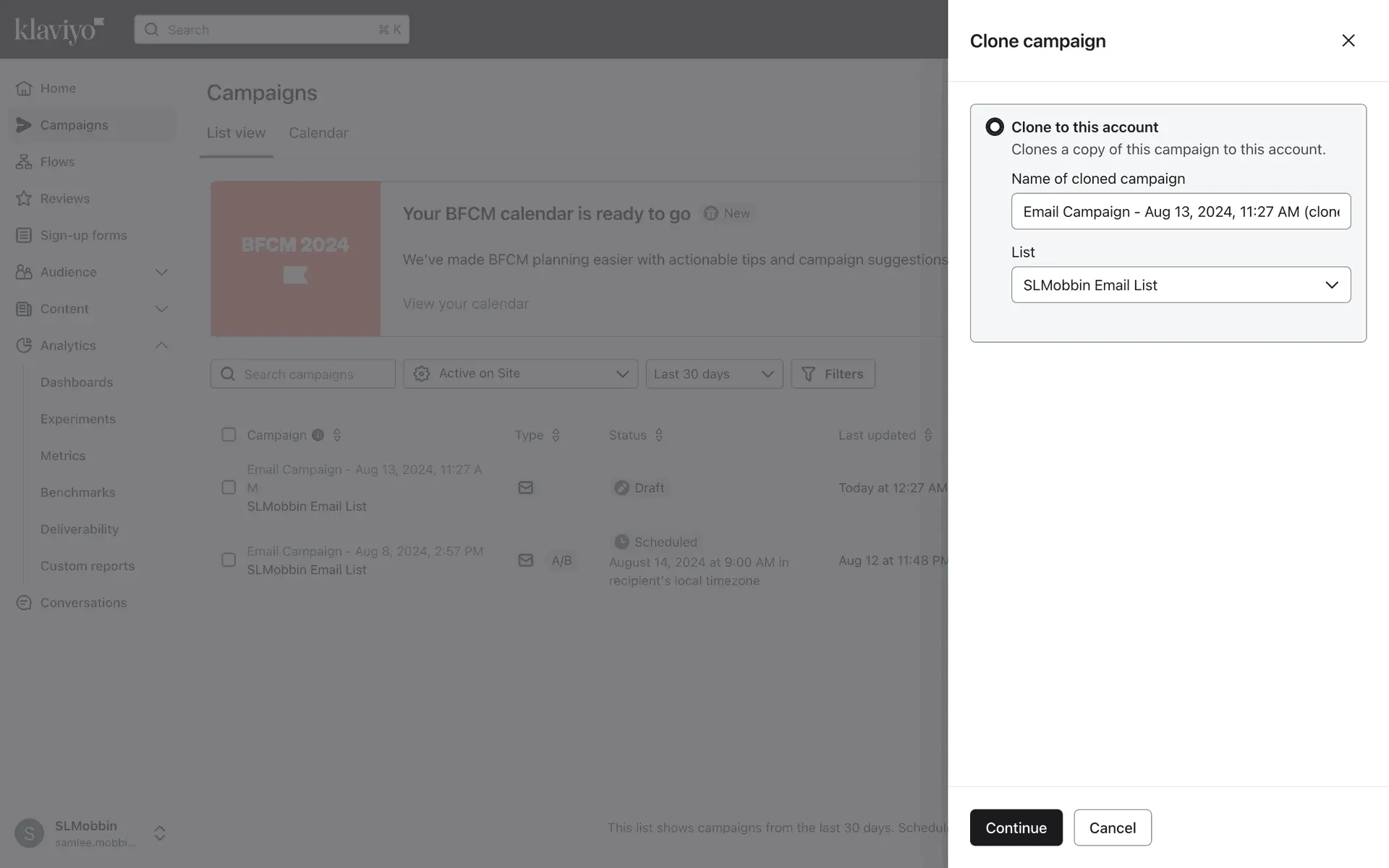Screen dimensions: 1389x868
Task: Click the BFCM 2024 banner thumbnail
Action: 295,259
